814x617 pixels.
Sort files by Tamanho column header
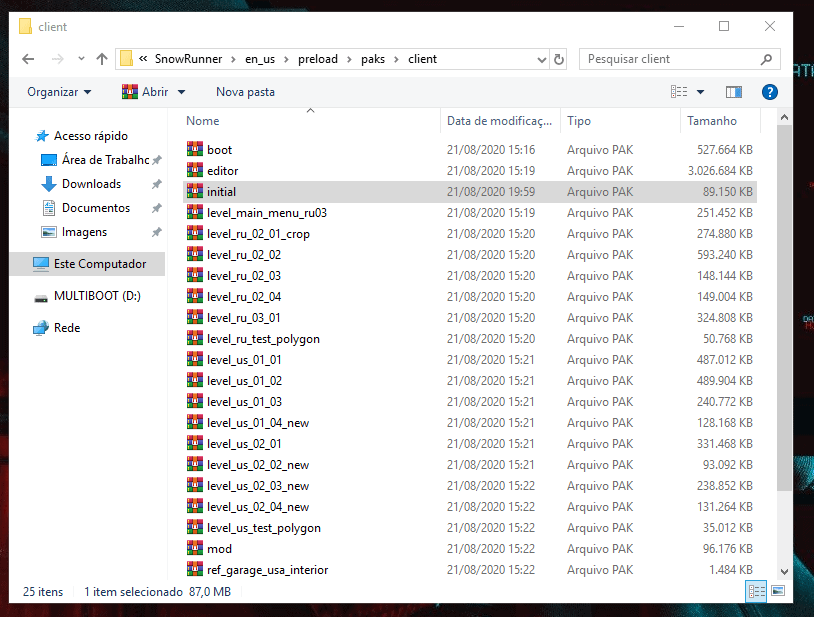pos(712,121)
